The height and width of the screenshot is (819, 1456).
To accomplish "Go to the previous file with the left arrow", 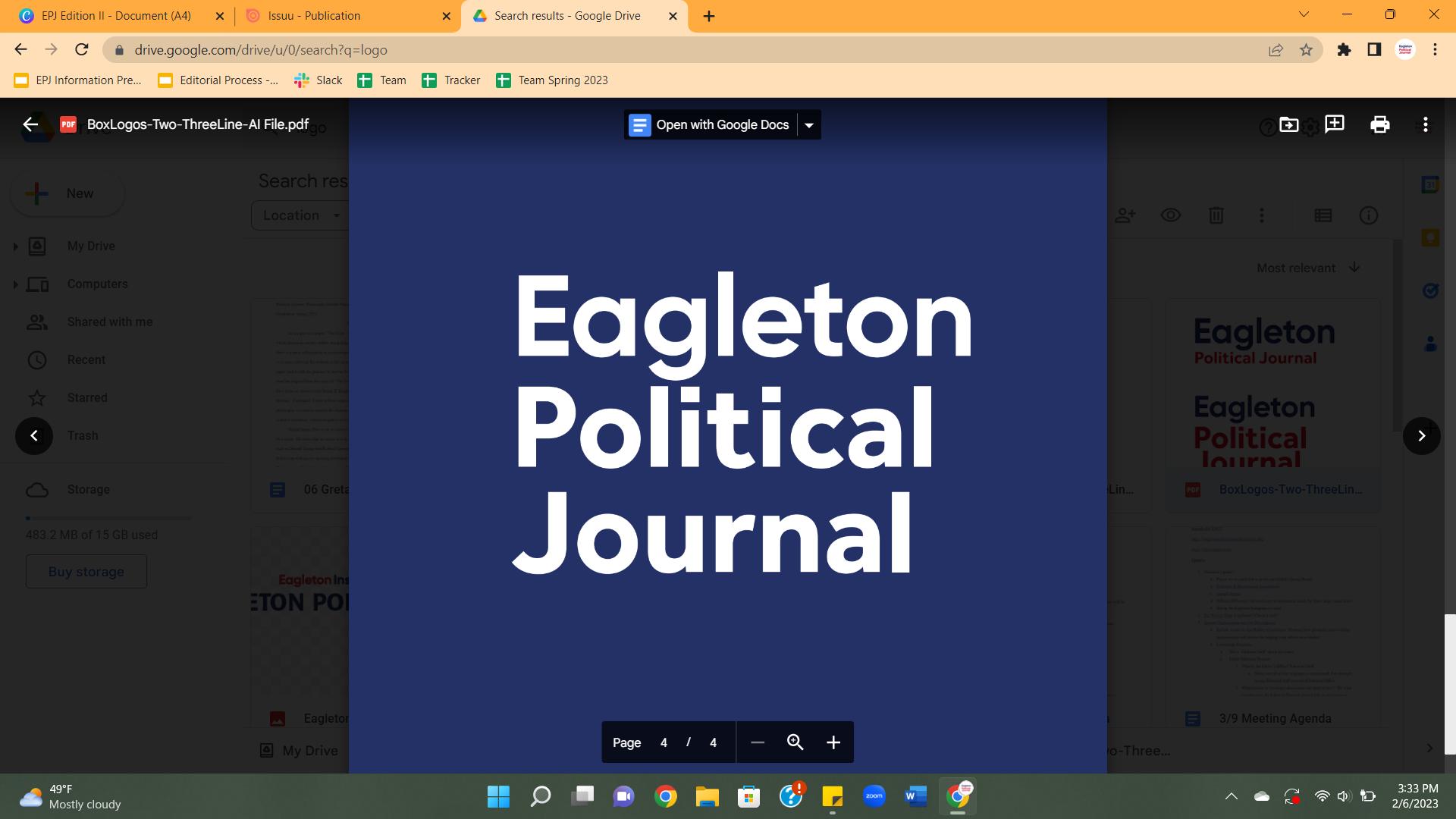I will coord(34,435).
